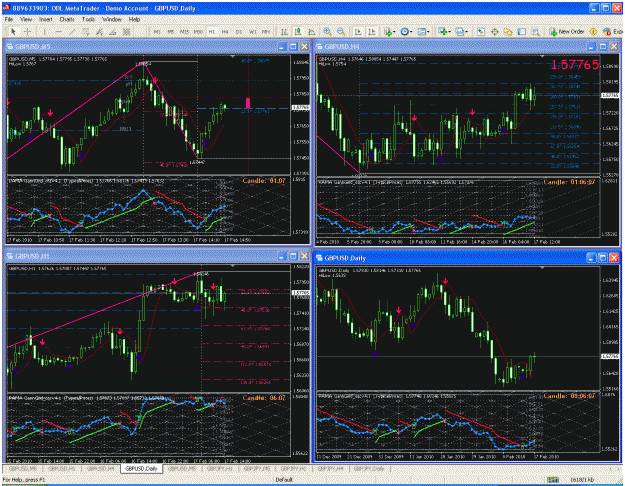625x486 pixels.
Task: Open the Tools menu
Action: (88, 19)
